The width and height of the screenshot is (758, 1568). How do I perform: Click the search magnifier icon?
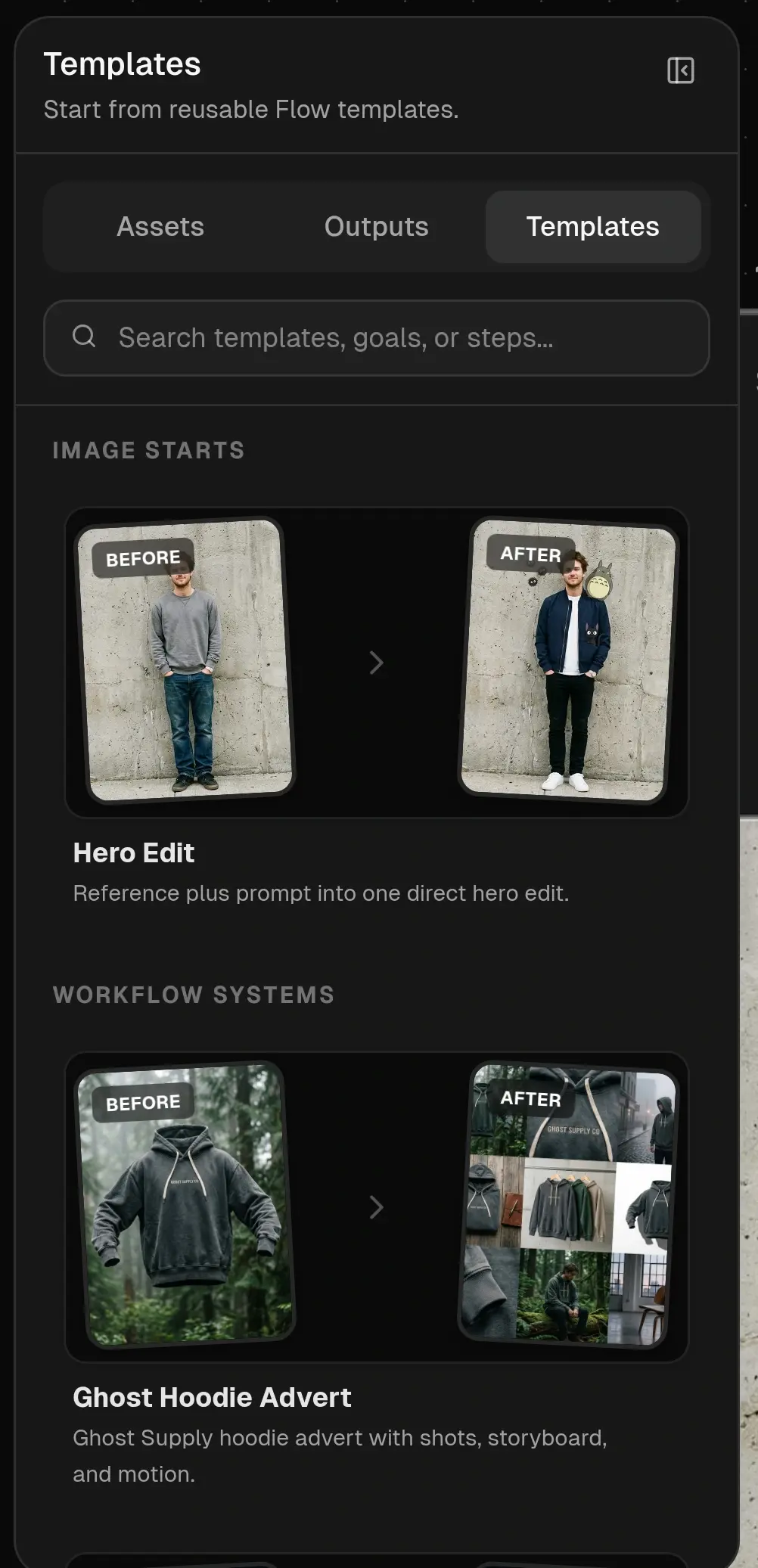click(84, 337)
